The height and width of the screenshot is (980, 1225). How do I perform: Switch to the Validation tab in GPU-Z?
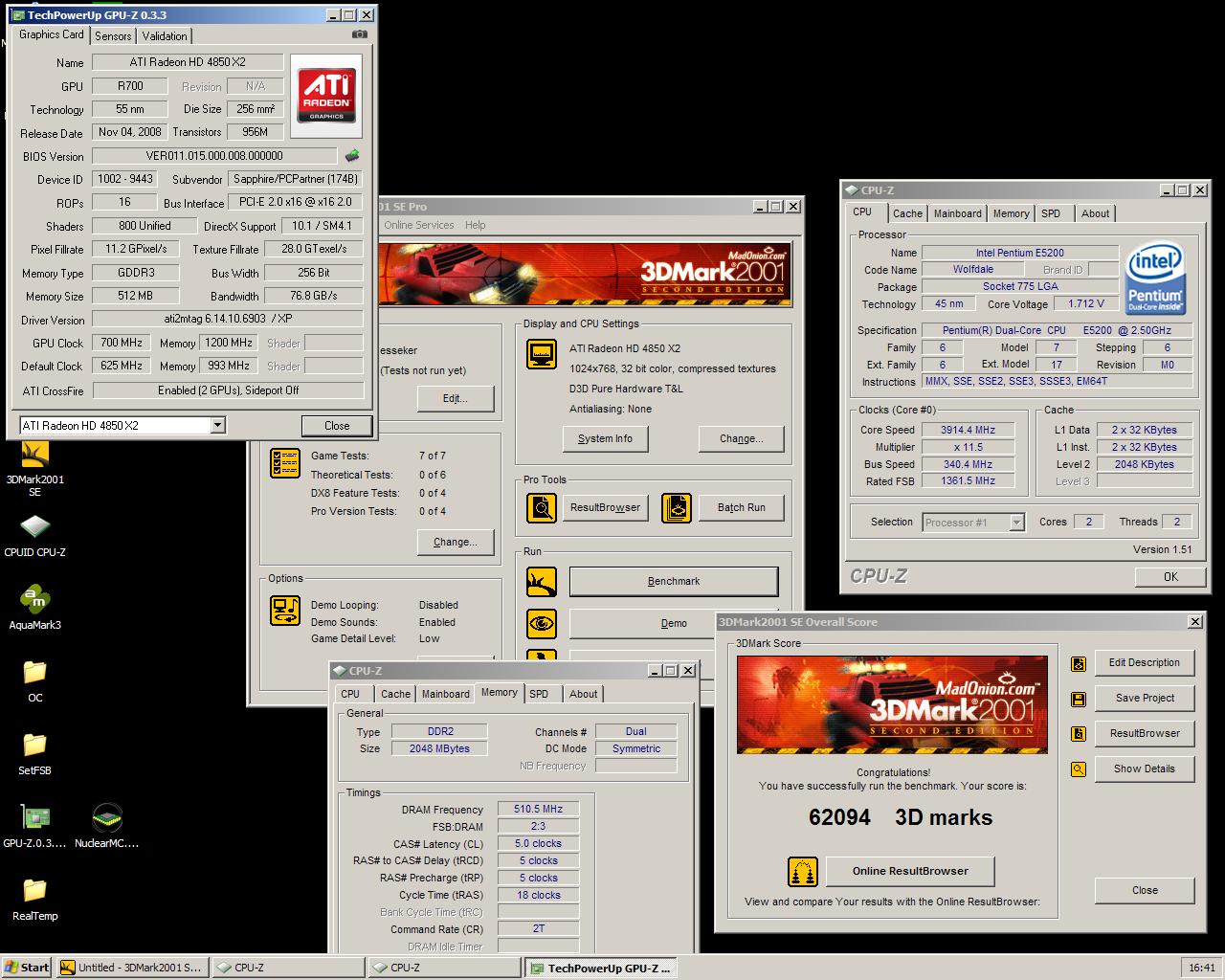click(165, 35)
